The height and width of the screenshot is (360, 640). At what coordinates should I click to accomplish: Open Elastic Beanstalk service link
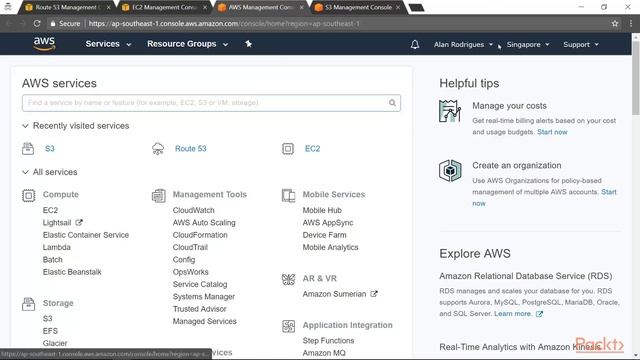pyautogui.click(x=72, y=272)
